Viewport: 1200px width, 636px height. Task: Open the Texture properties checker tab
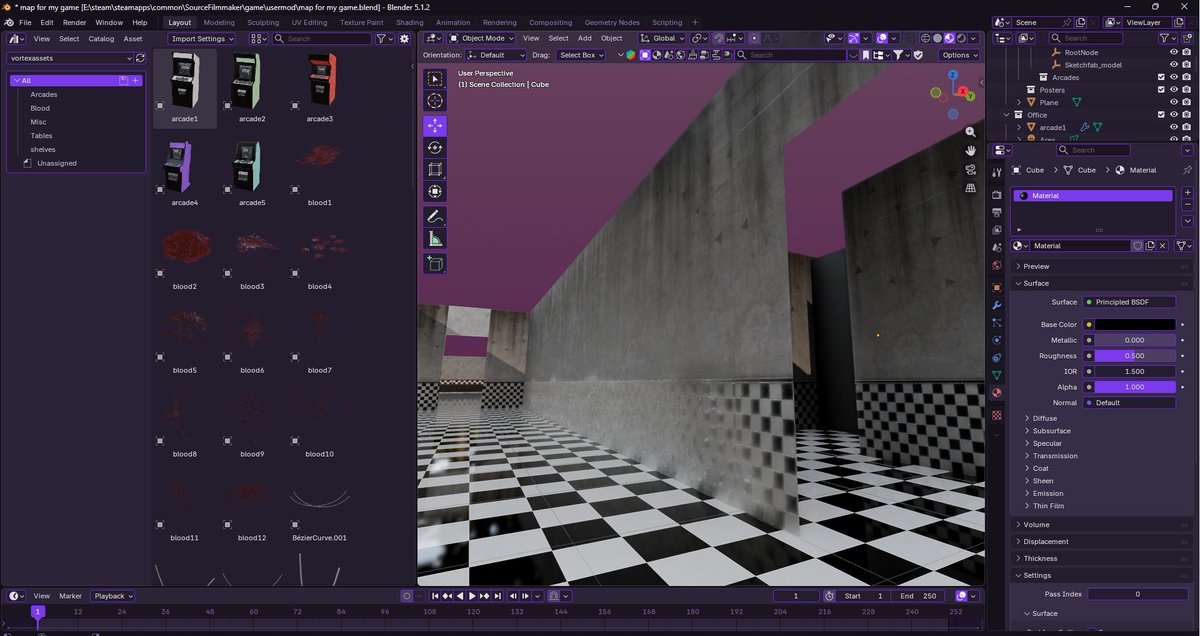pyautogui.click(x=997, y=415)
